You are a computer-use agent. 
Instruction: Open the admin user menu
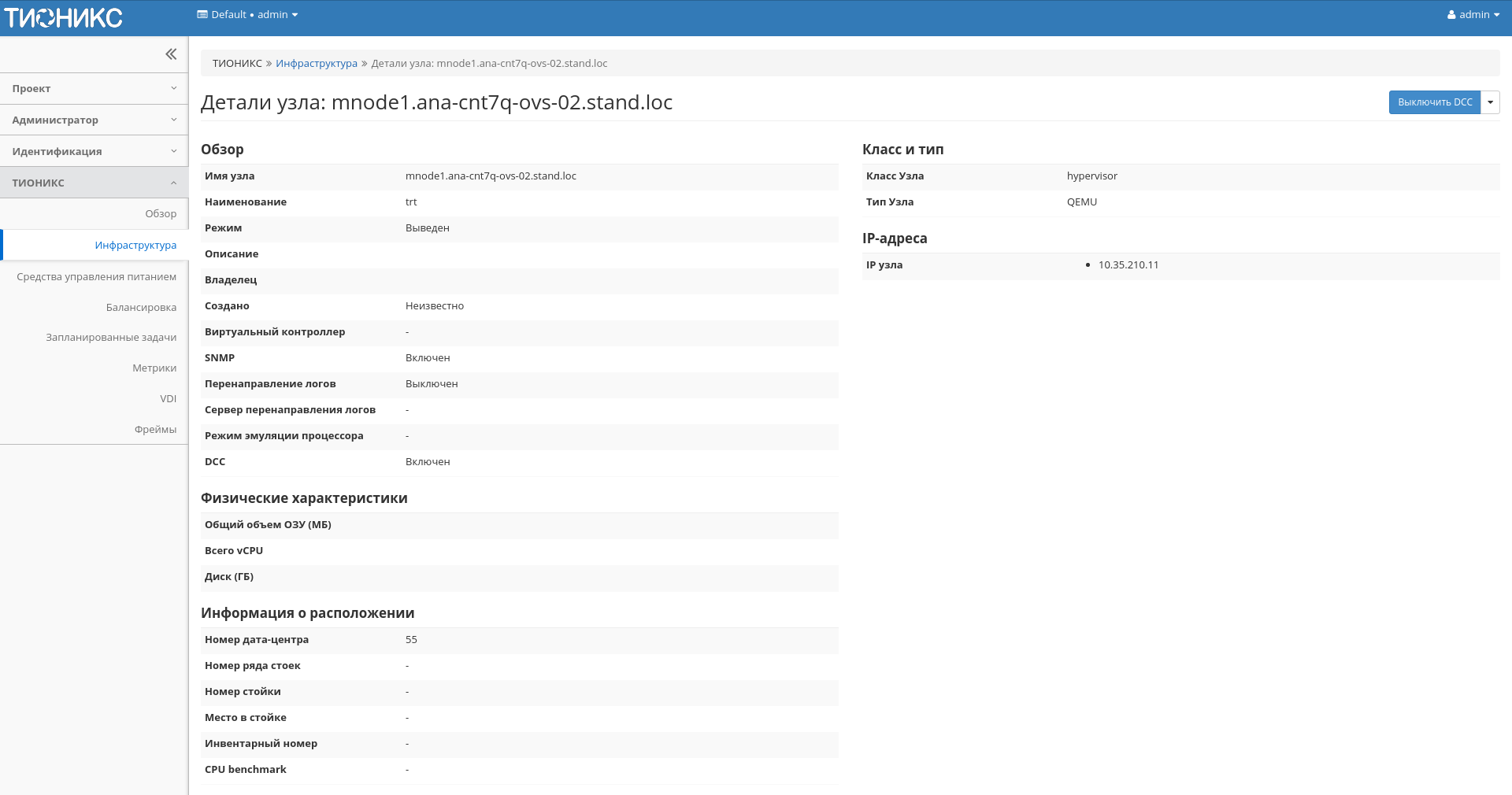point(1473,15)
